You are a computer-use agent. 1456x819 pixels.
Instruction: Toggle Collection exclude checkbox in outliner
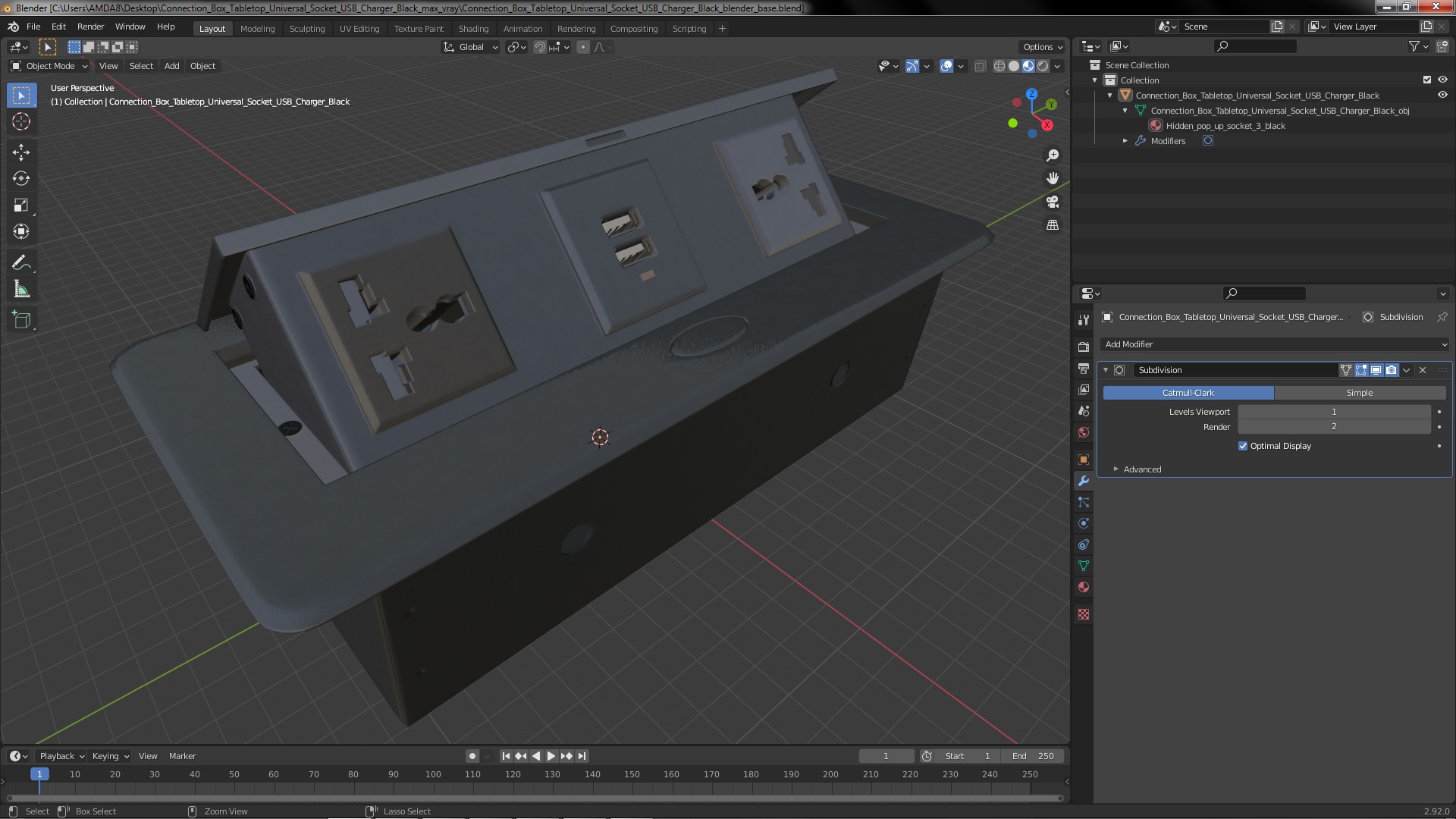[x=1427, y=80]
